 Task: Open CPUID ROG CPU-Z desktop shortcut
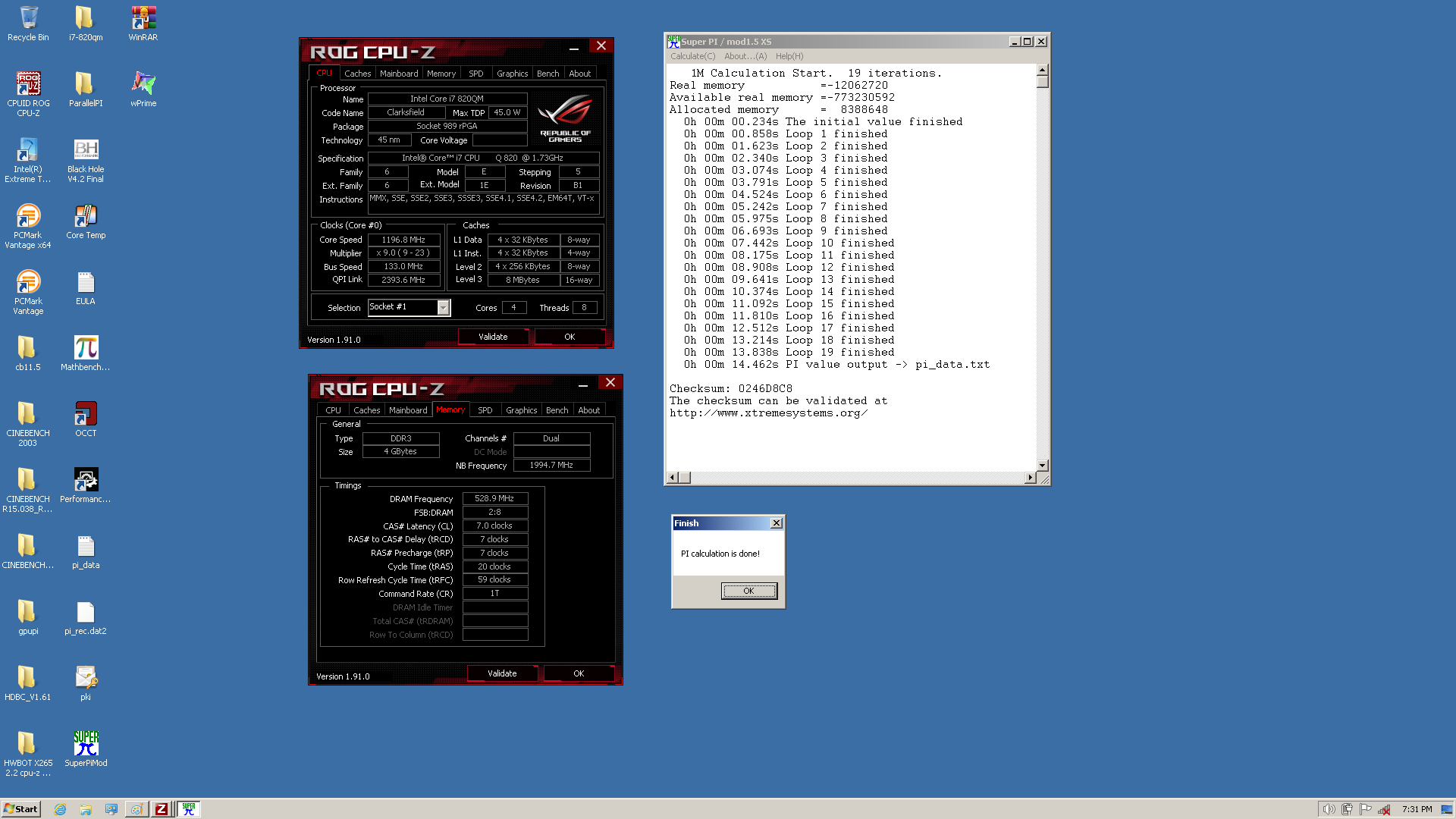[28, 94]
